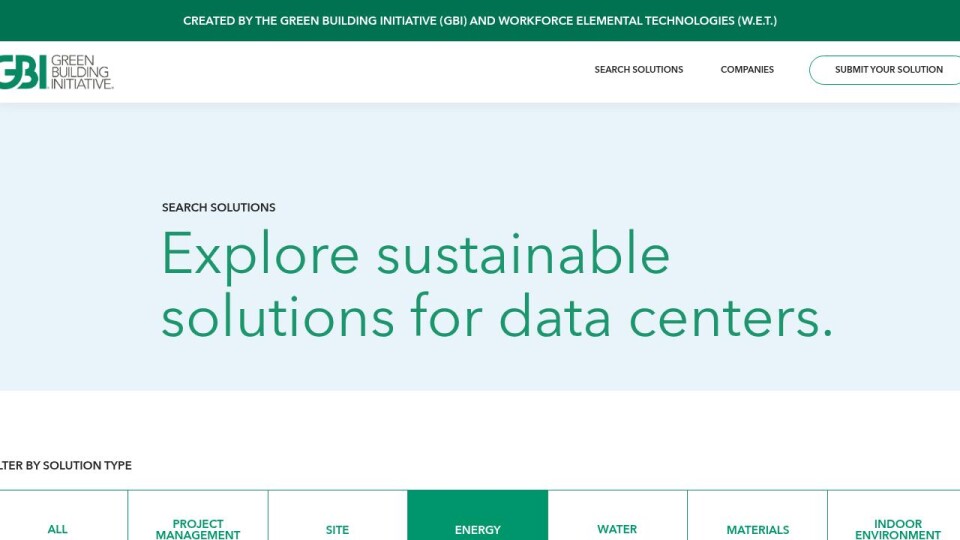Click the Green Building Initiative logo wordmark

(82, 72)
